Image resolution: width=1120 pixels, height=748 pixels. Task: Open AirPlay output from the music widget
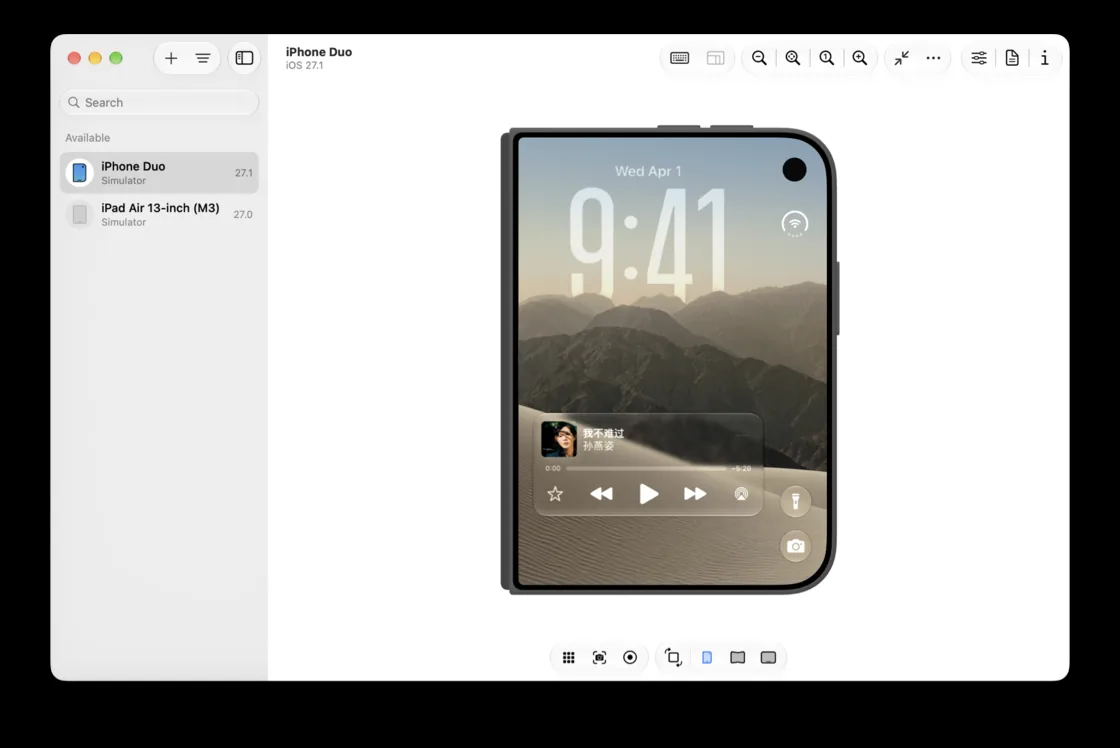(x=741, y=494)
